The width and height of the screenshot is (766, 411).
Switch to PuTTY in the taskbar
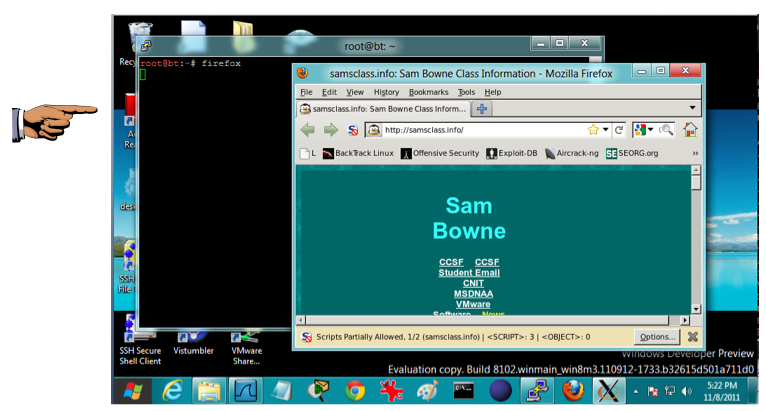[x=536, y=390]
